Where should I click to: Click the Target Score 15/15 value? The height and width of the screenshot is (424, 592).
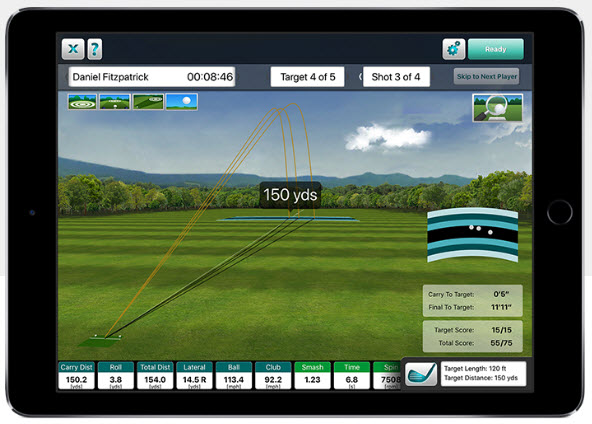coord(501,330)
